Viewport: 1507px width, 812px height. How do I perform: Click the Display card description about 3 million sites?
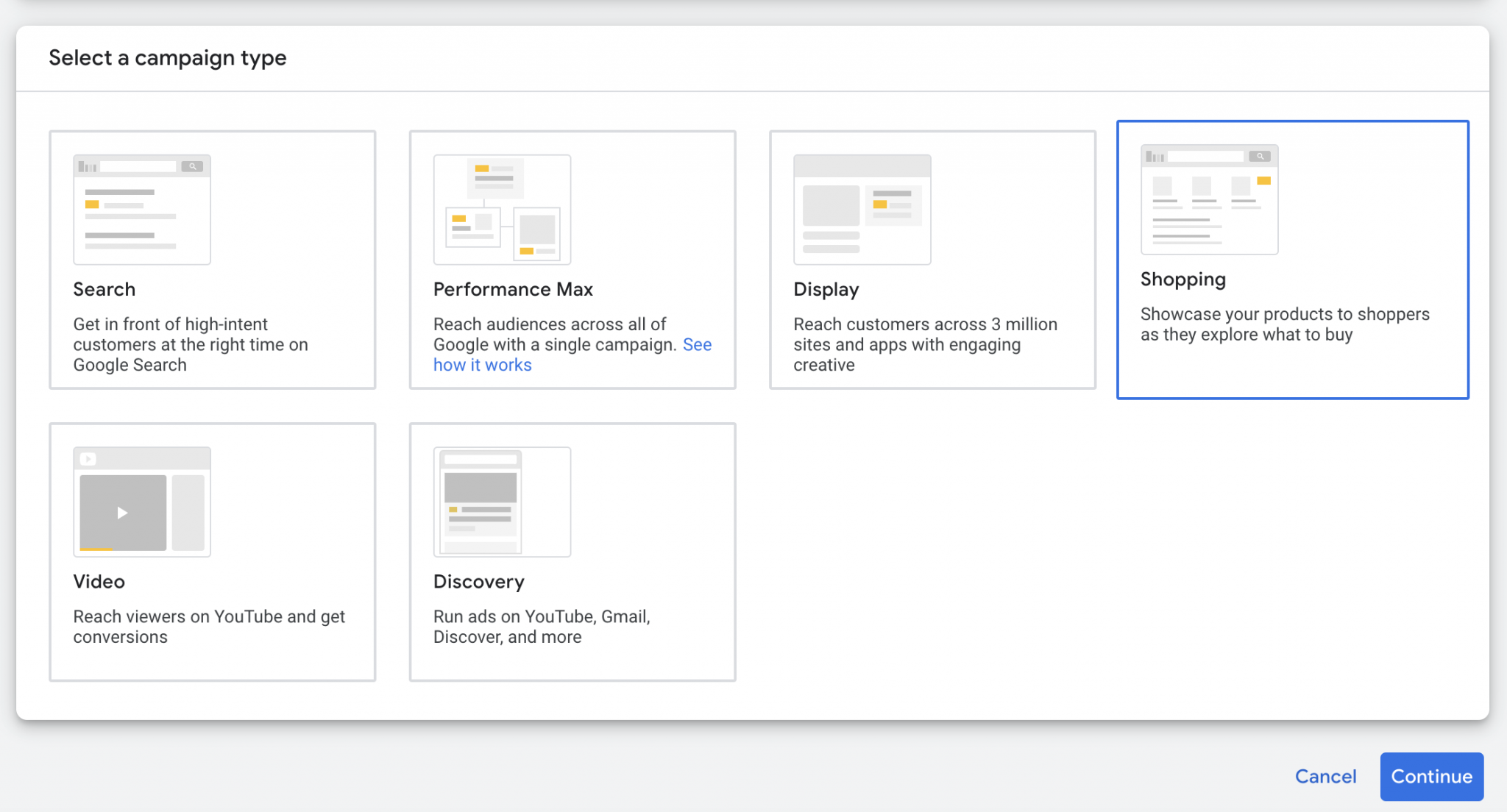tap(924, 344)
